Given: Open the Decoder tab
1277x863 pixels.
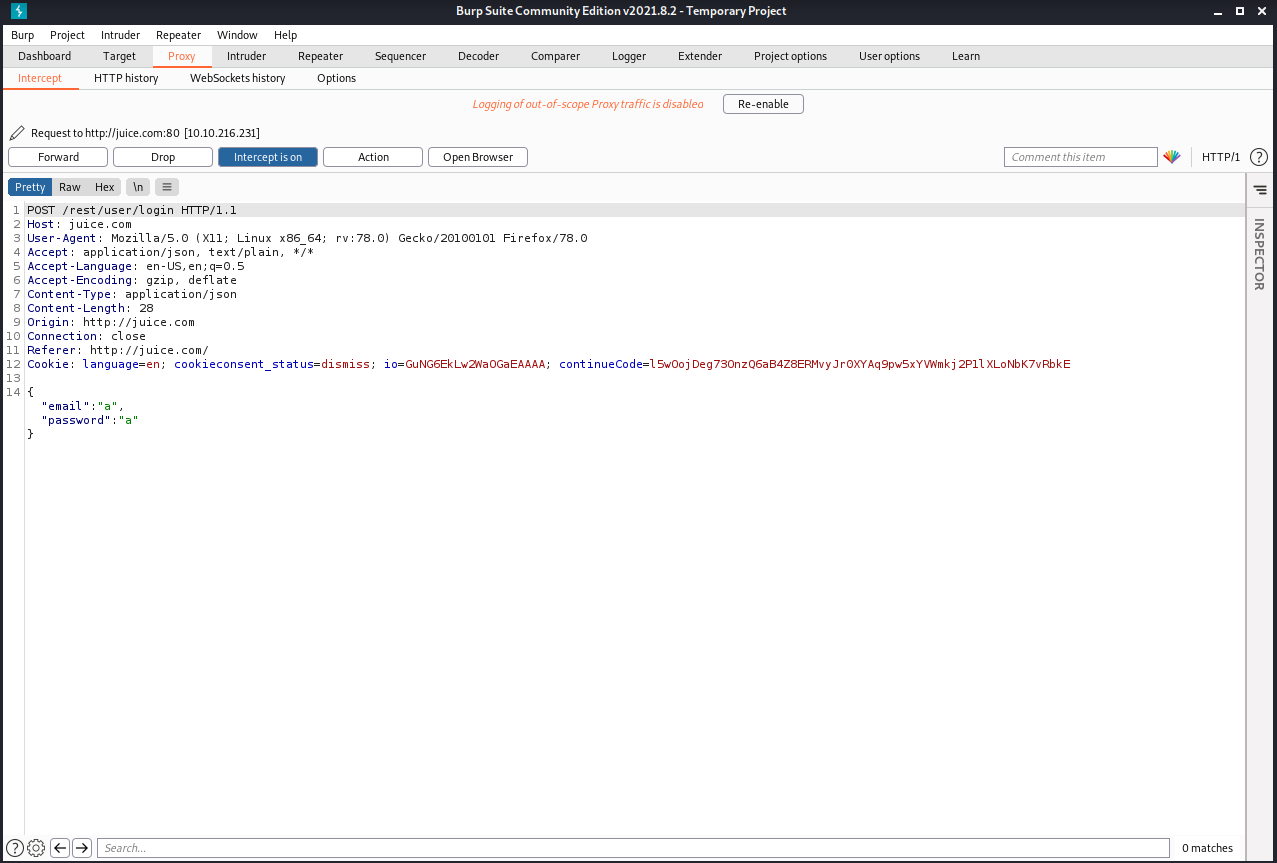Looking at the screenshot, I should pyautogui.click(x=478, y=56).
